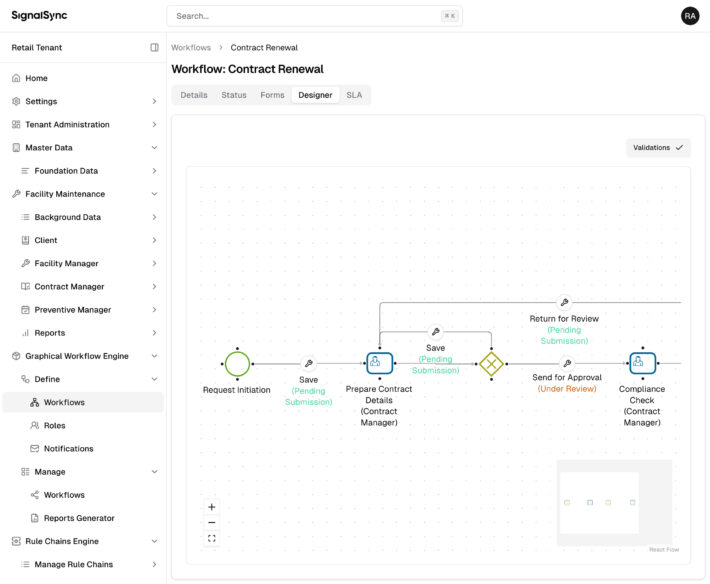Collapse the Facility Maintenance chevron
Viewport: 710px width, 584px height.
[x=154, y=194]
